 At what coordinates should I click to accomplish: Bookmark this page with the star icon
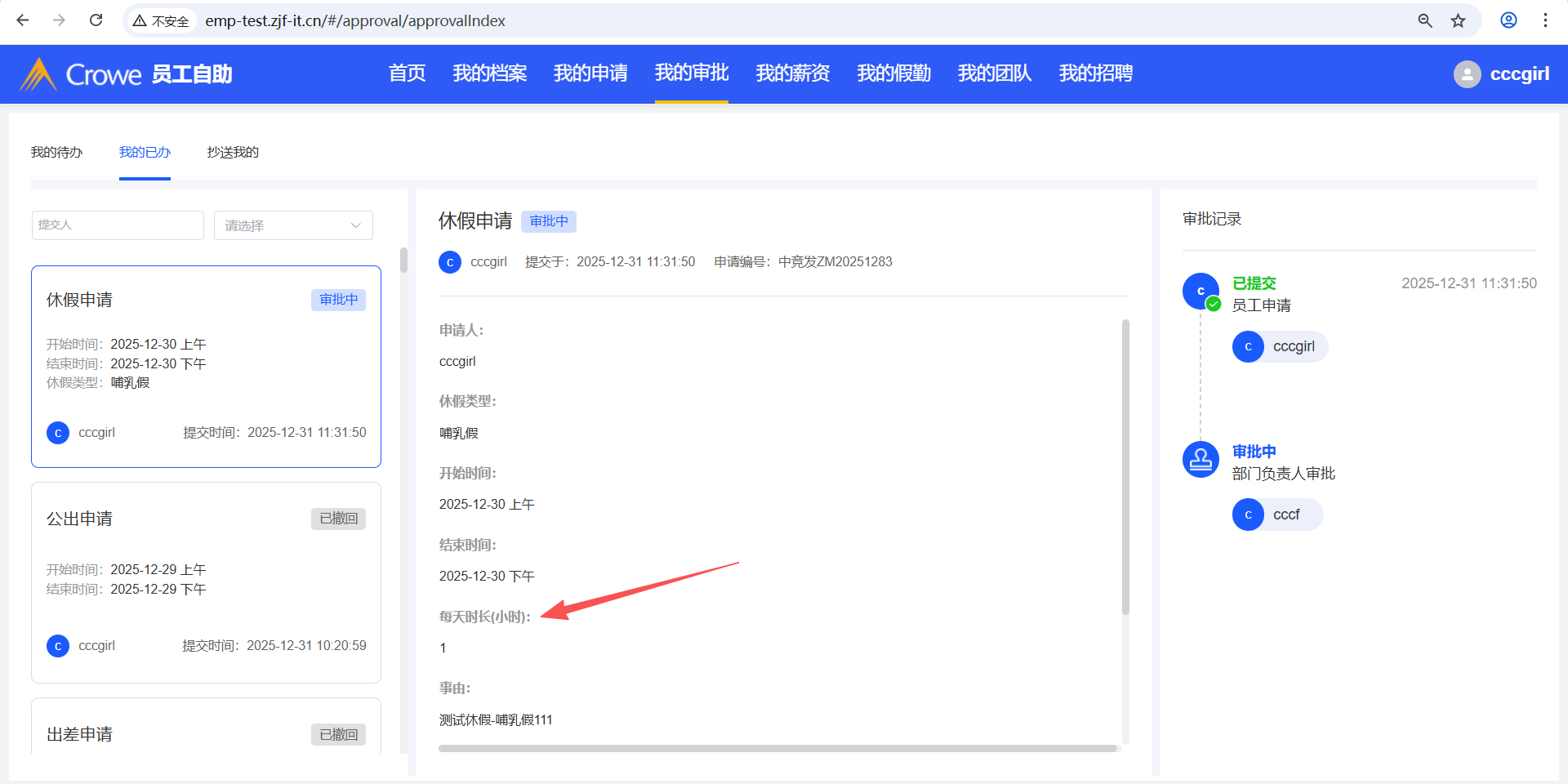pos(1458,20)
